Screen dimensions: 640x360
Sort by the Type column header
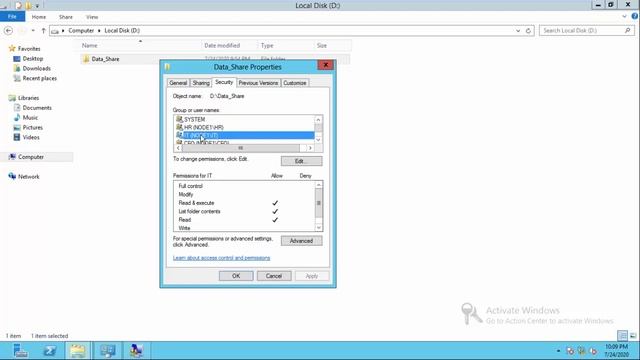click(x=286, y=45)
